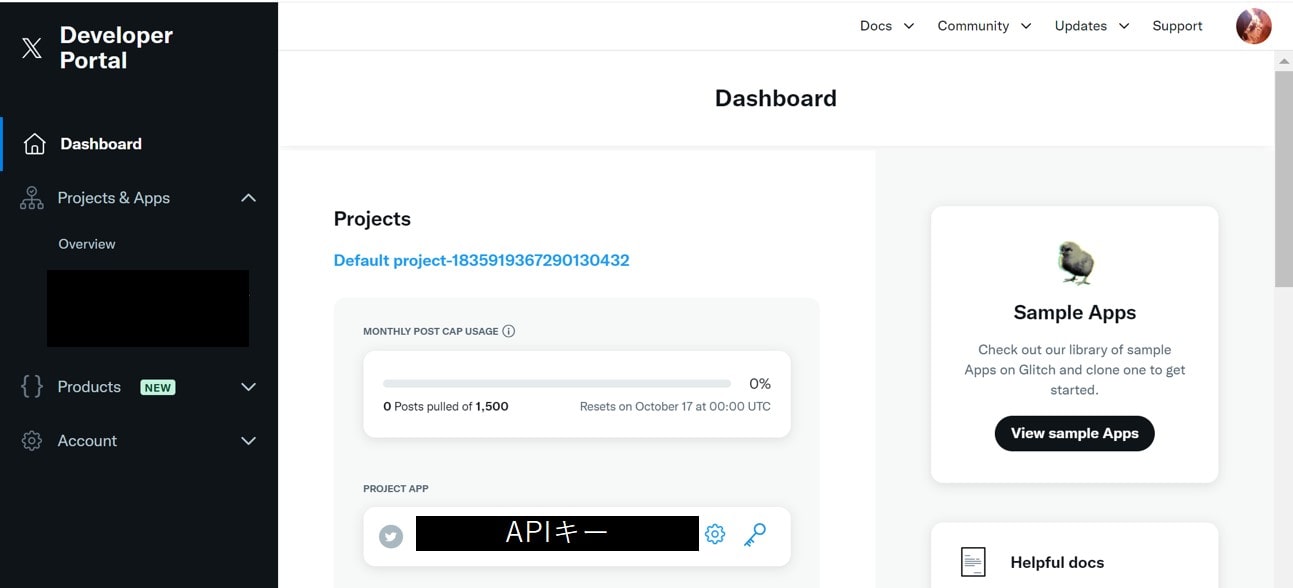Viewport: 1293px width, 588px height.
Task: Open keys and tokens key icon
Action: click(755, 535)
